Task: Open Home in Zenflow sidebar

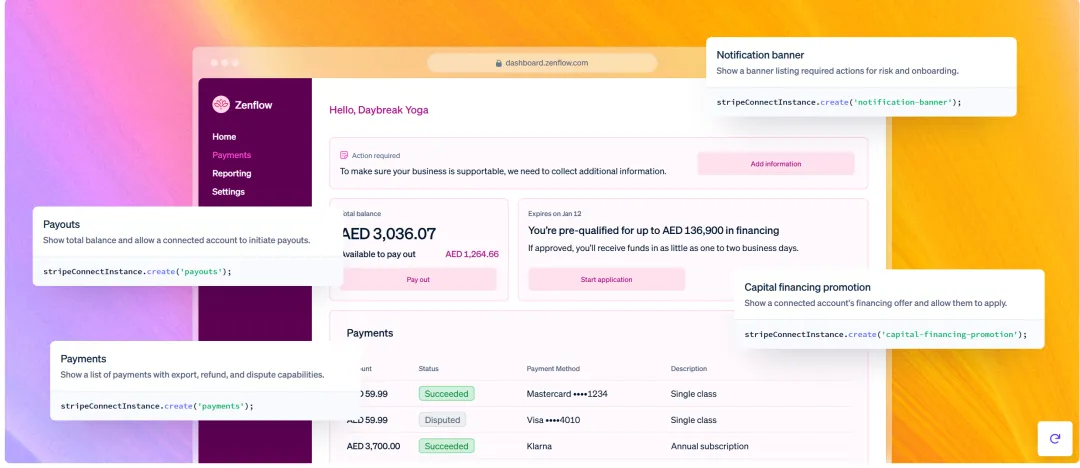Action: [224, 136]
